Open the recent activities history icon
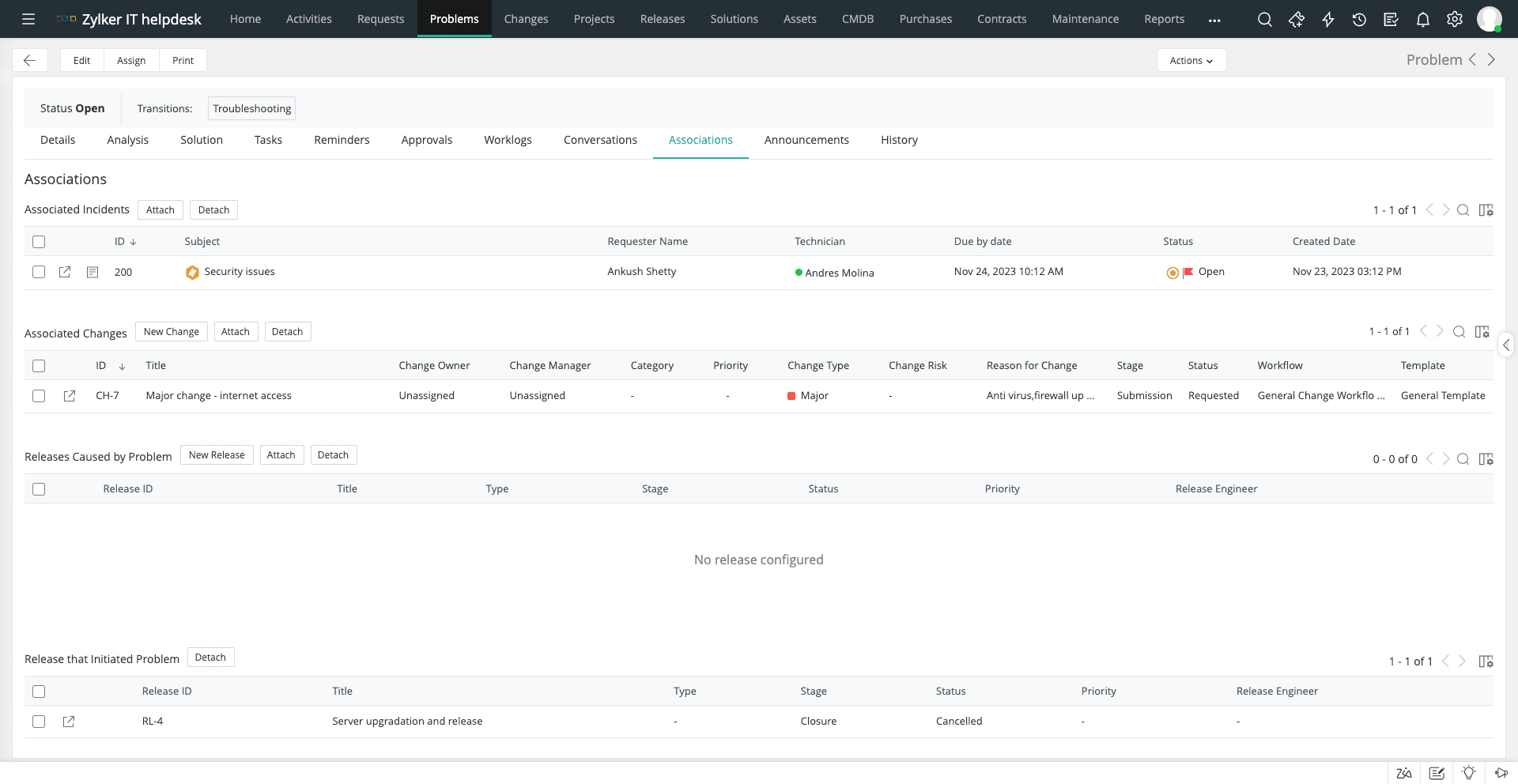 [1360, 19]
